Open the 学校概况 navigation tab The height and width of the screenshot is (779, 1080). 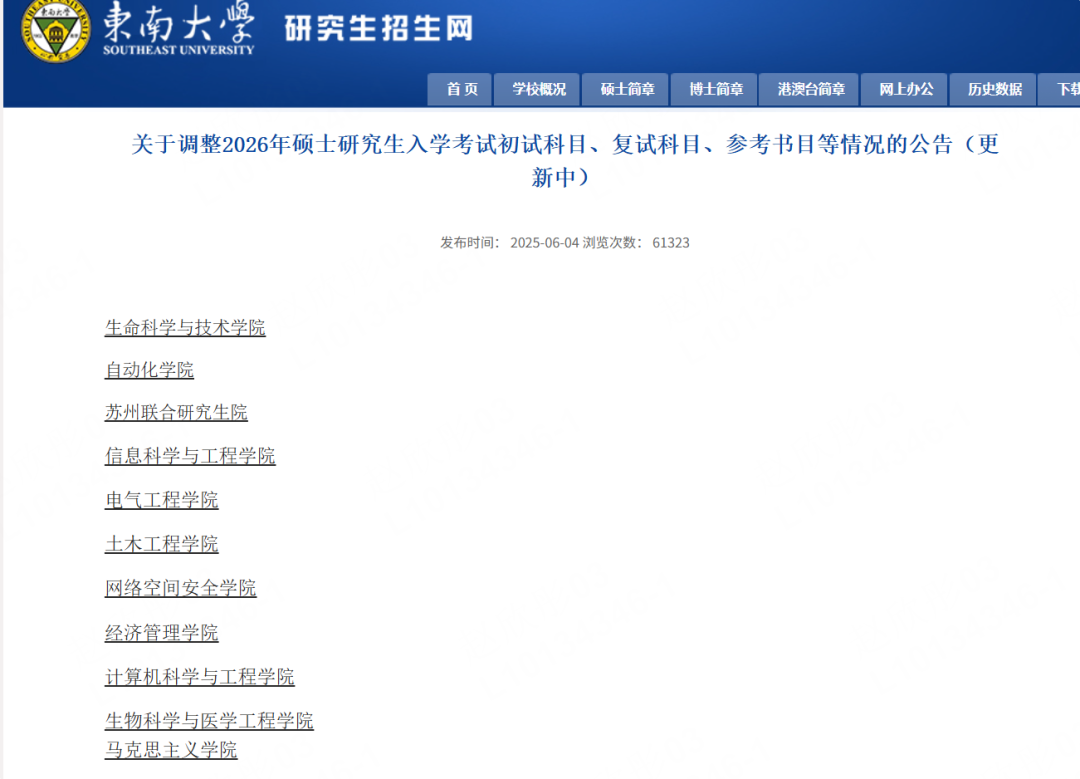click(x=537, y=90)
